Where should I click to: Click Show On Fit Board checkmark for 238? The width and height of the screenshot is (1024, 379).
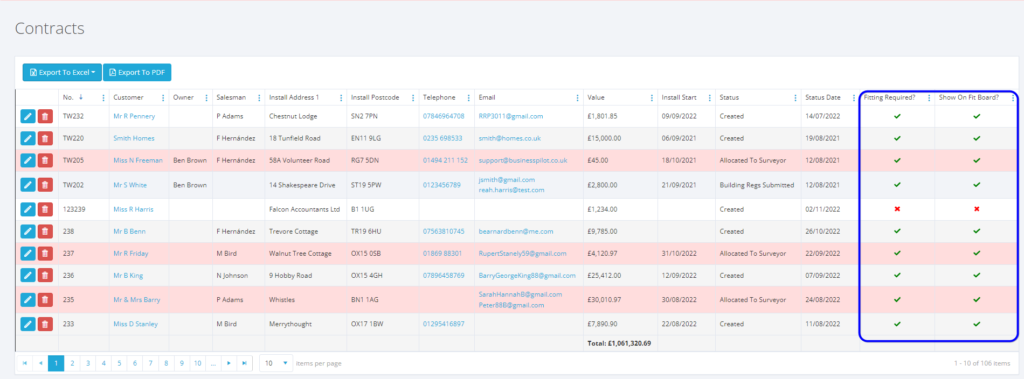point(976,231)
